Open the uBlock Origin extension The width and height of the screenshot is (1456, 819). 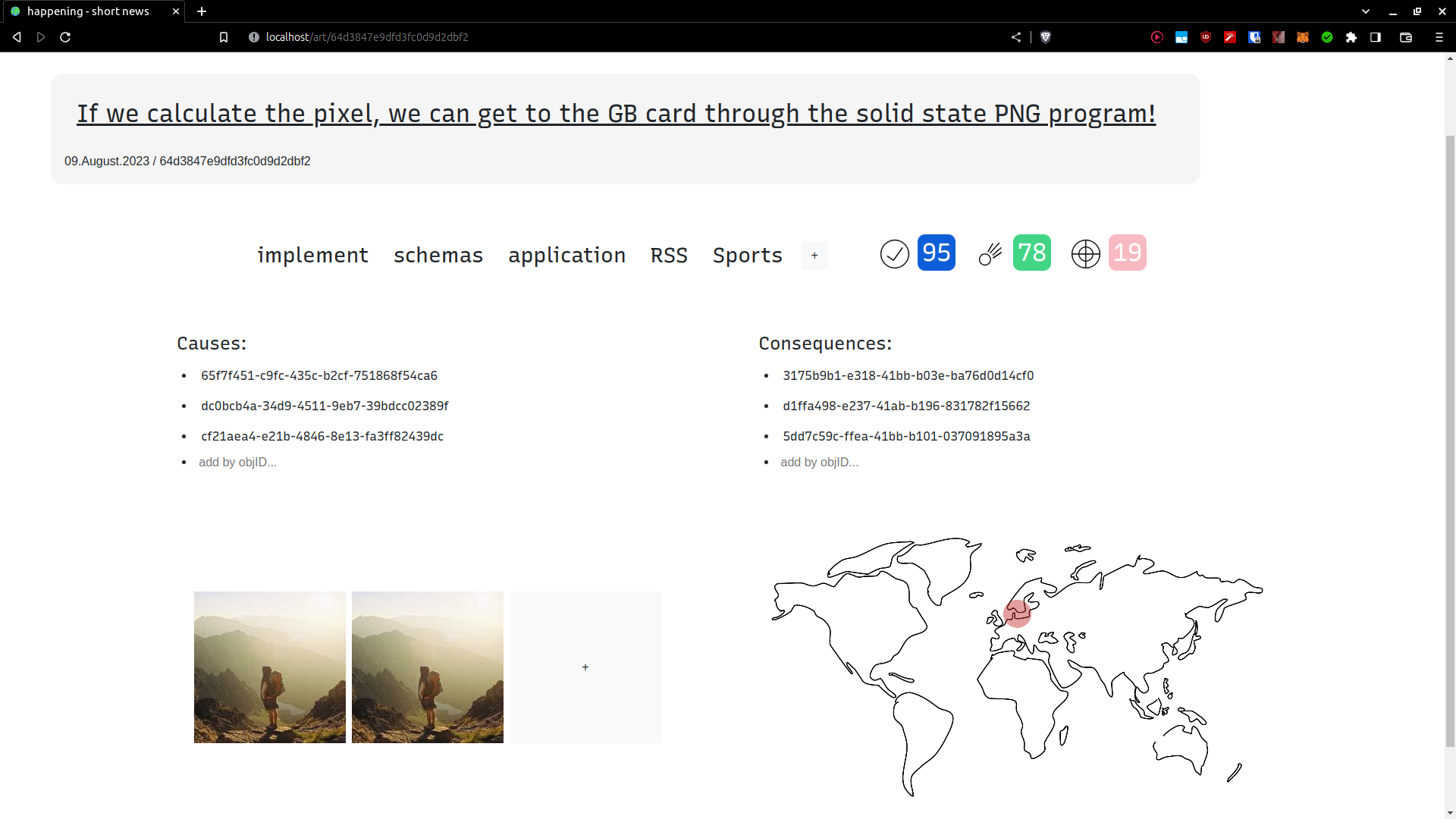point(1206,37)
